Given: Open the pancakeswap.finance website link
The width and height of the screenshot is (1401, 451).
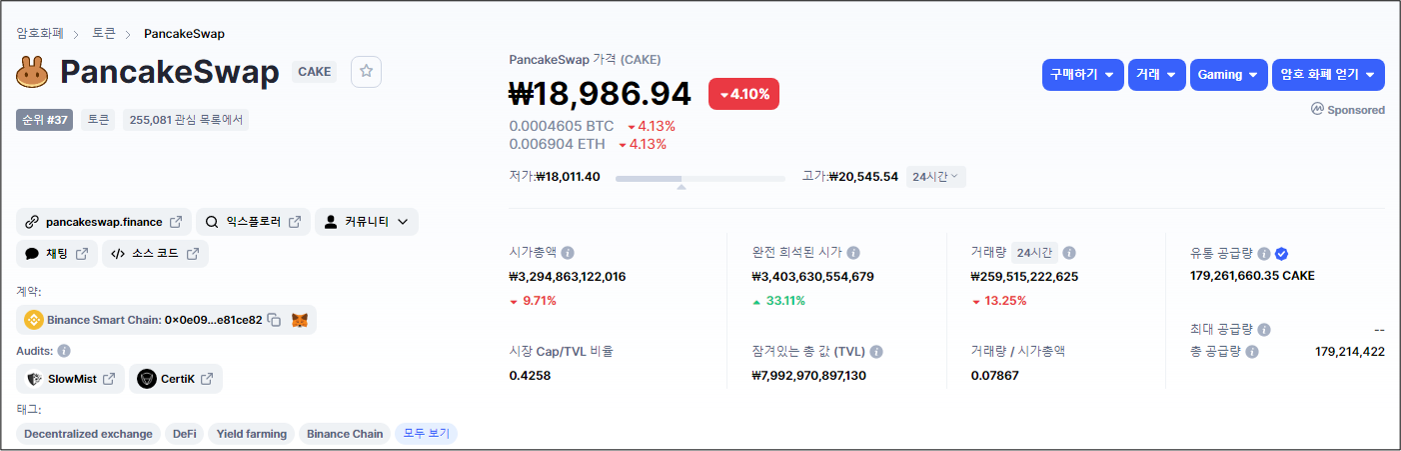Looking at the screenshot, I should [x=103, y=222].
